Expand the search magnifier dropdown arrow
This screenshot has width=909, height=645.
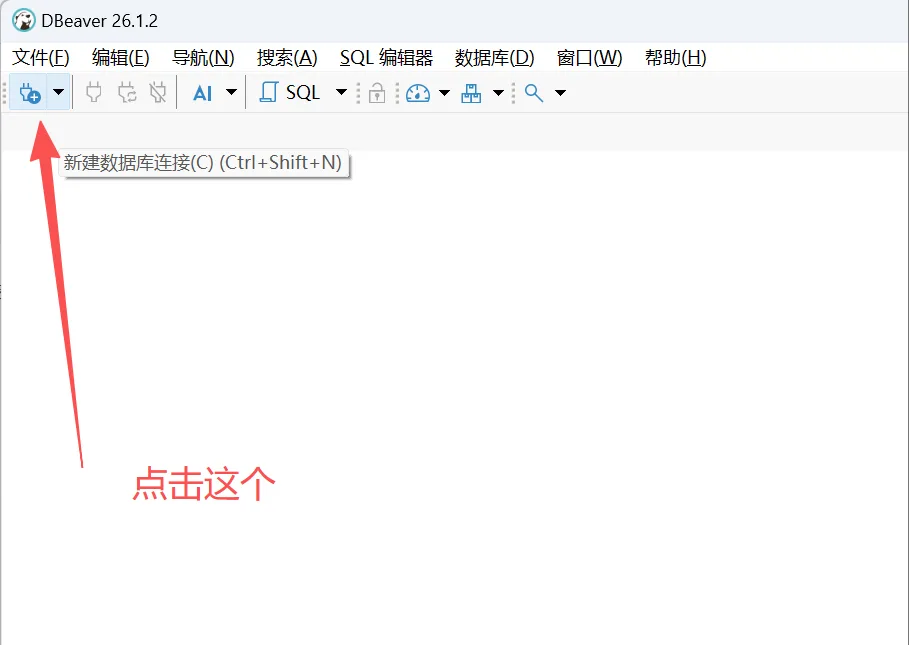[x=560, y=92]
